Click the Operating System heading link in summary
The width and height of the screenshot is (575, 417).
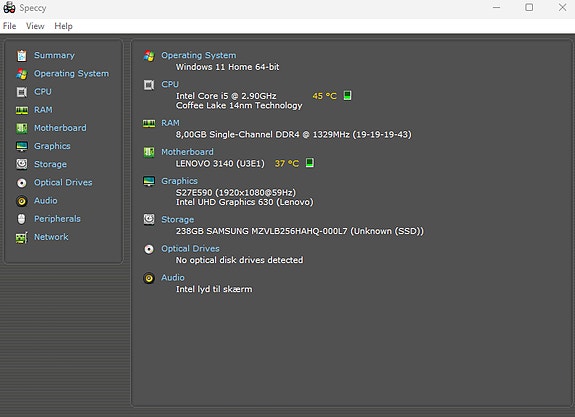tap(199, 55)
